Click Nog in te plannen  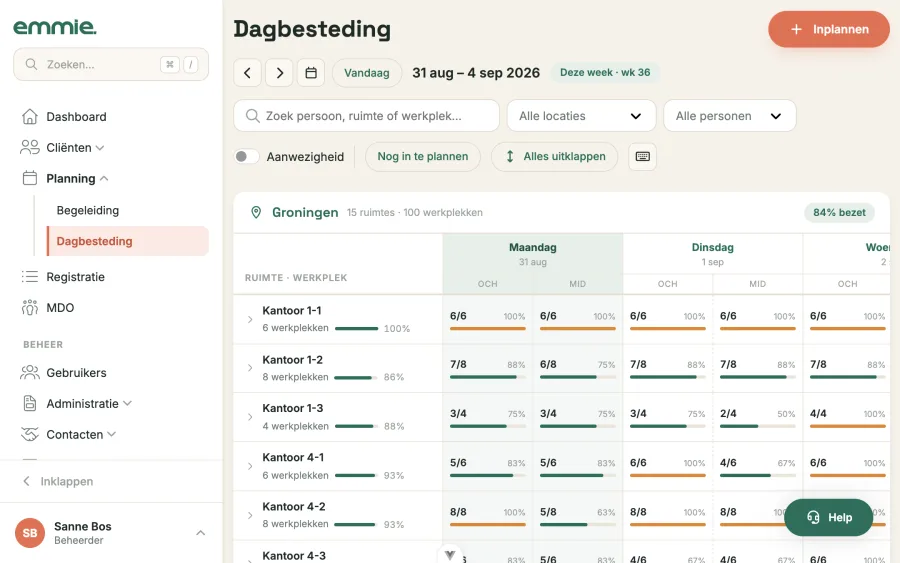(x=422, y=157)
